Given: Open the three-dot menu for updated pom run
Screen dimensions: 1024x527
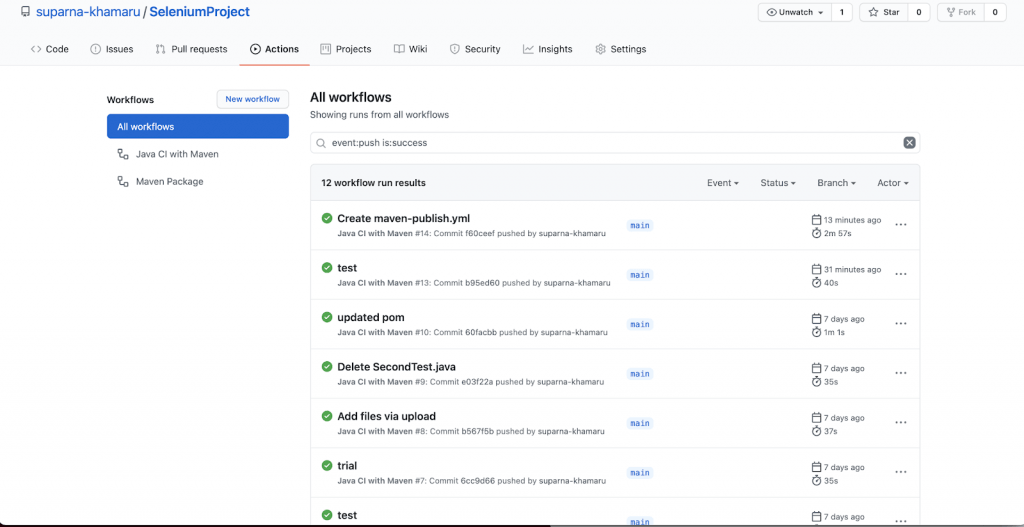Looking at the screenshot, I should (900, 324).
